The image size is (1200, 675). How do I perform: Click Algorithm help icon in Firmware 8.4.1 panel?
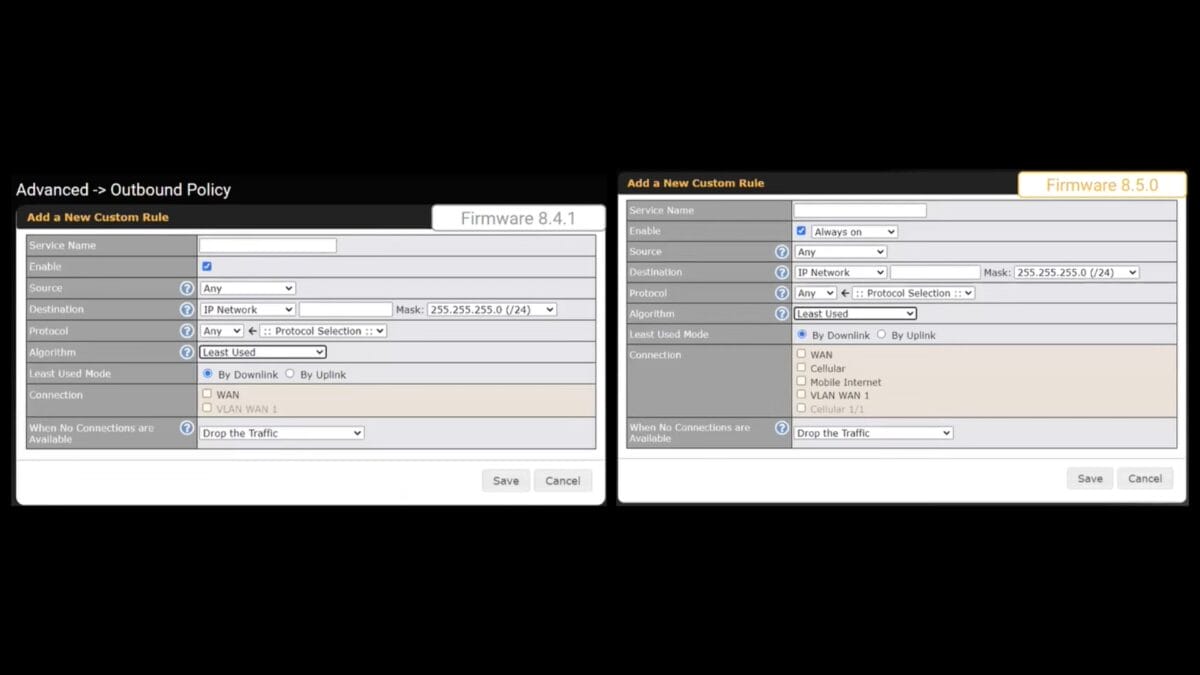[x=186, y=352]
